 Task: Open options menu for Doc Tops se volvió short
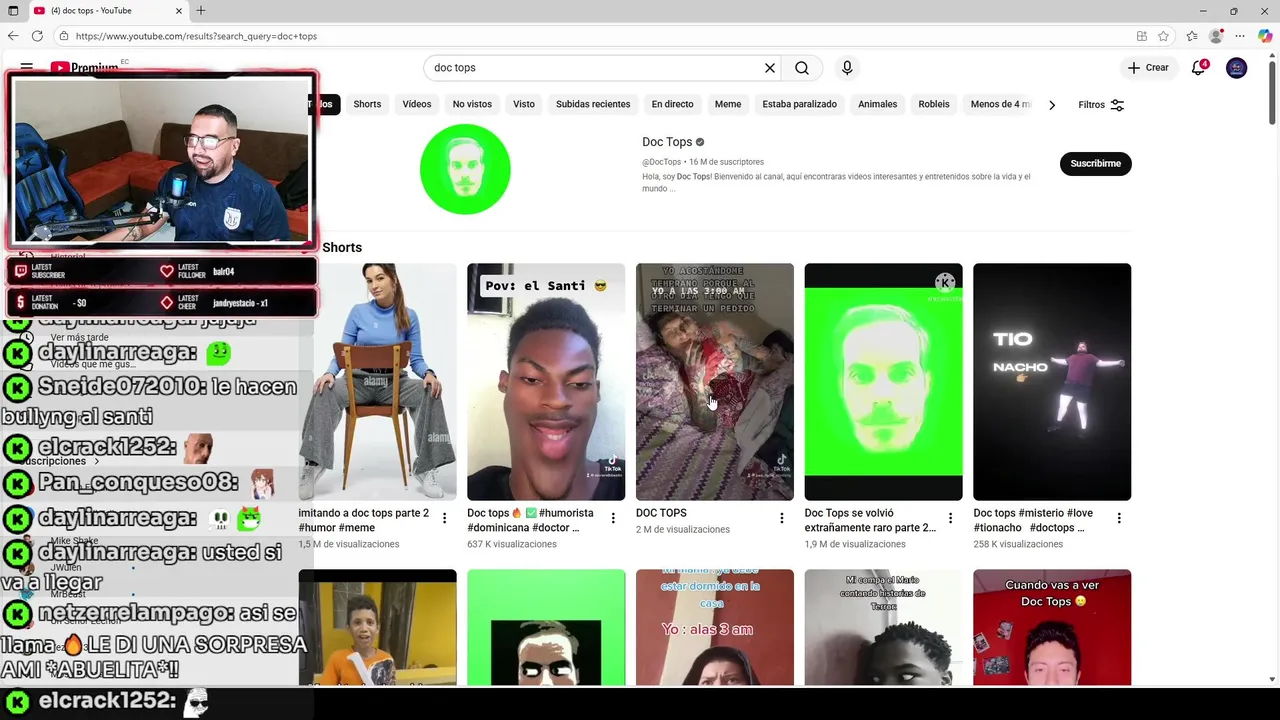pos(950,518)
